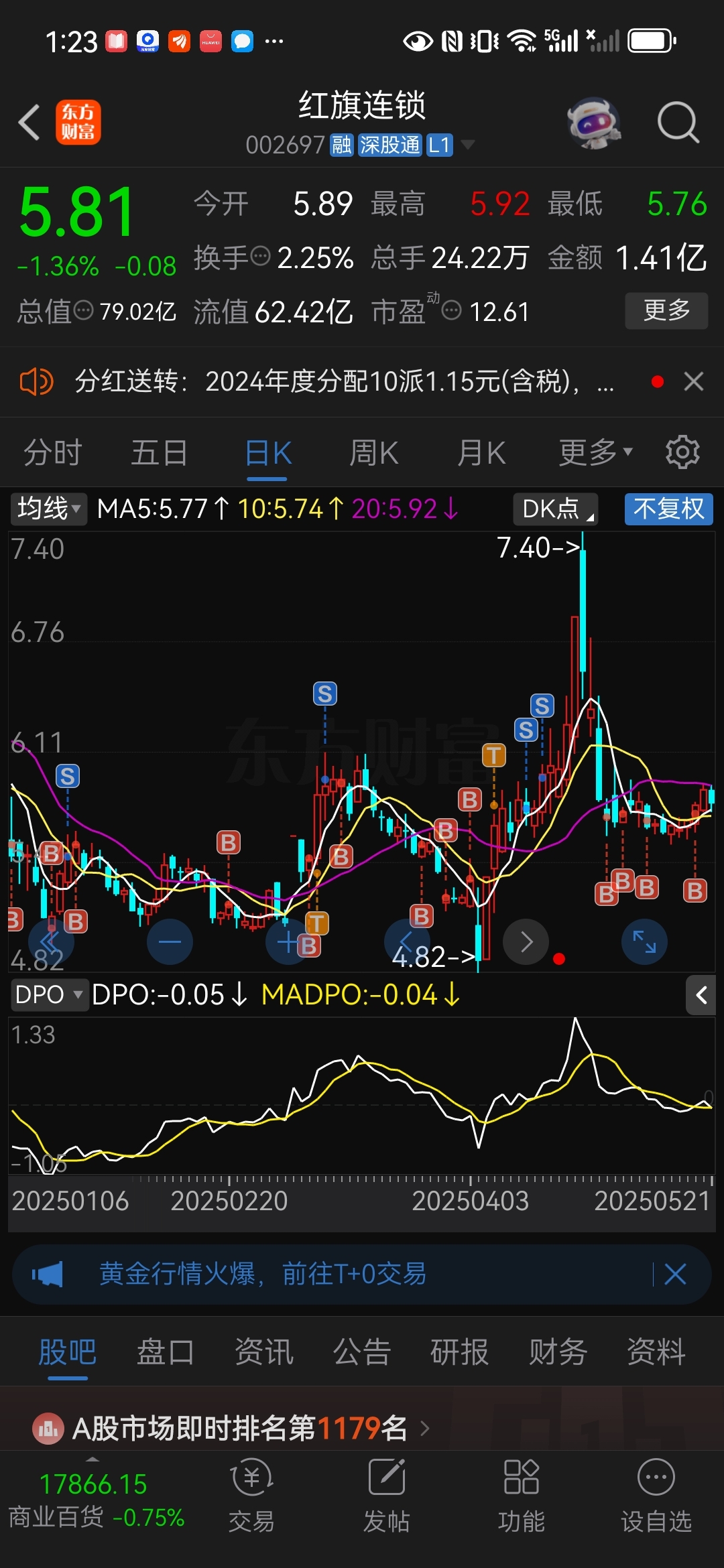
Task: Collapse indicator panel side arrow
Action: [701, 995]
